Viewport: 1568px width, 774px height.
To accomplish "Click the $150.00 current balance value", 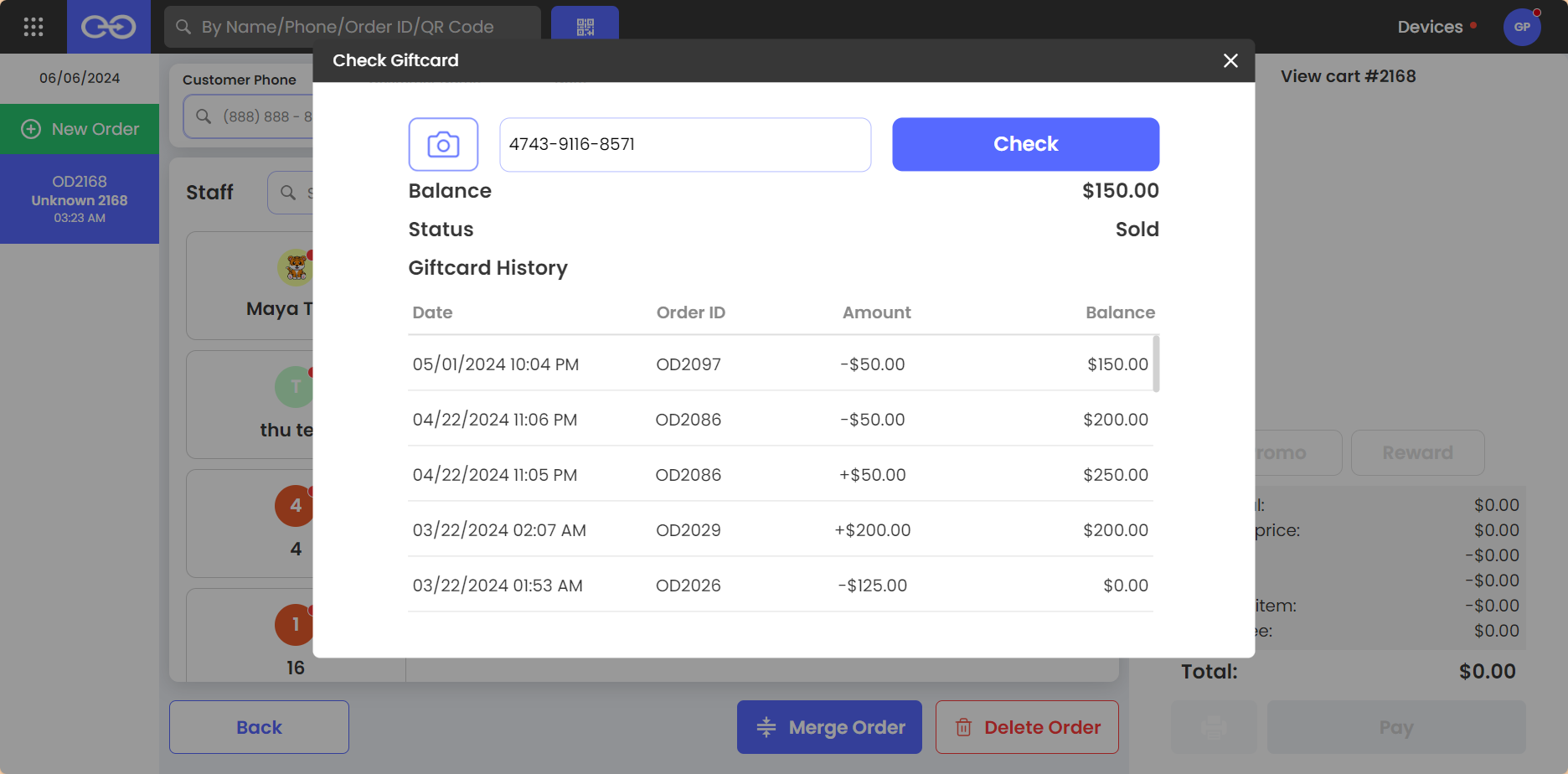I will (x=1121, y=190).
